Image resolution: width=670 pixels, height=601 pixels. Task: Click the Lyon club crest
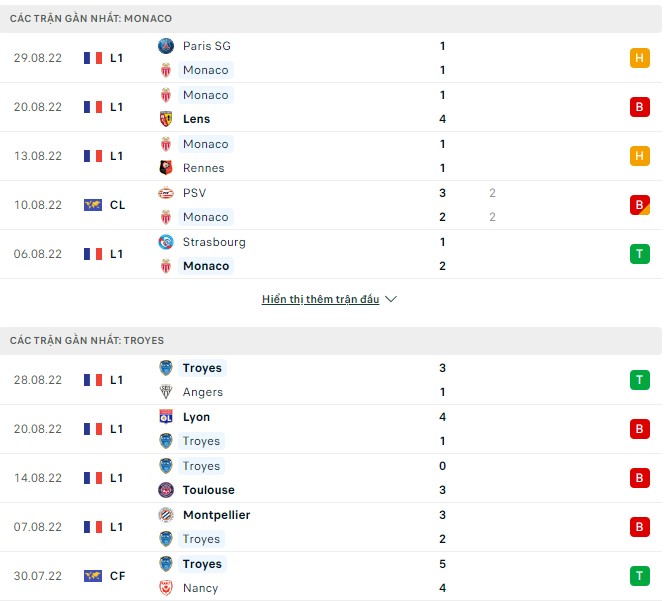(166, 417)
